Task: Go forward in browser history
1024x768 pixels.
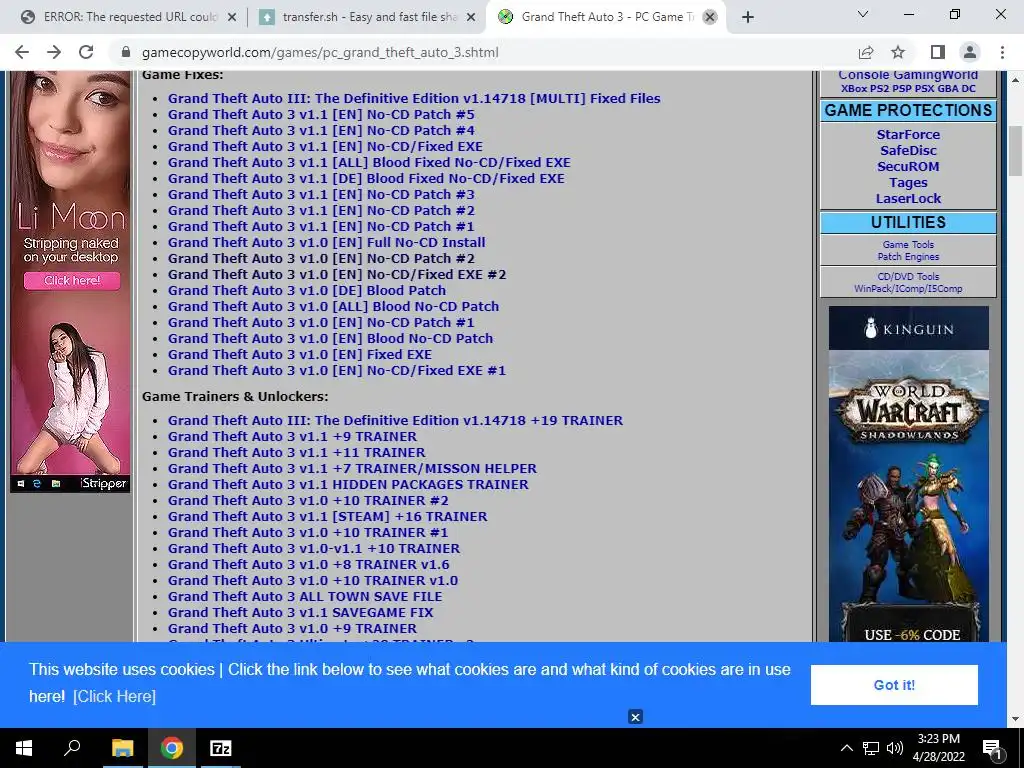Action: click(x=54, y=52)
